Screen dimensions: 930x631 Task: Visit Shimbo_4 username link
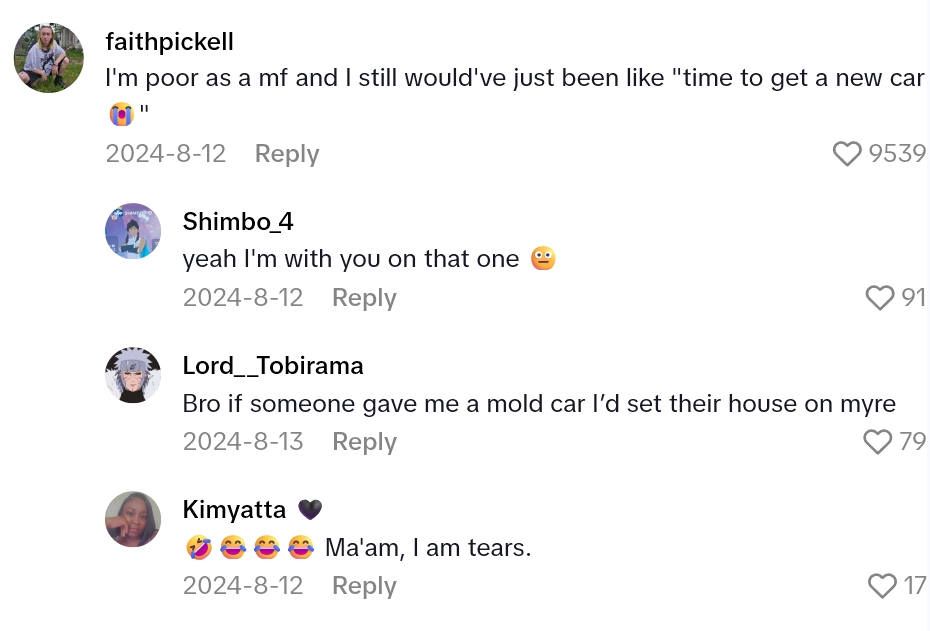[238, 222]
